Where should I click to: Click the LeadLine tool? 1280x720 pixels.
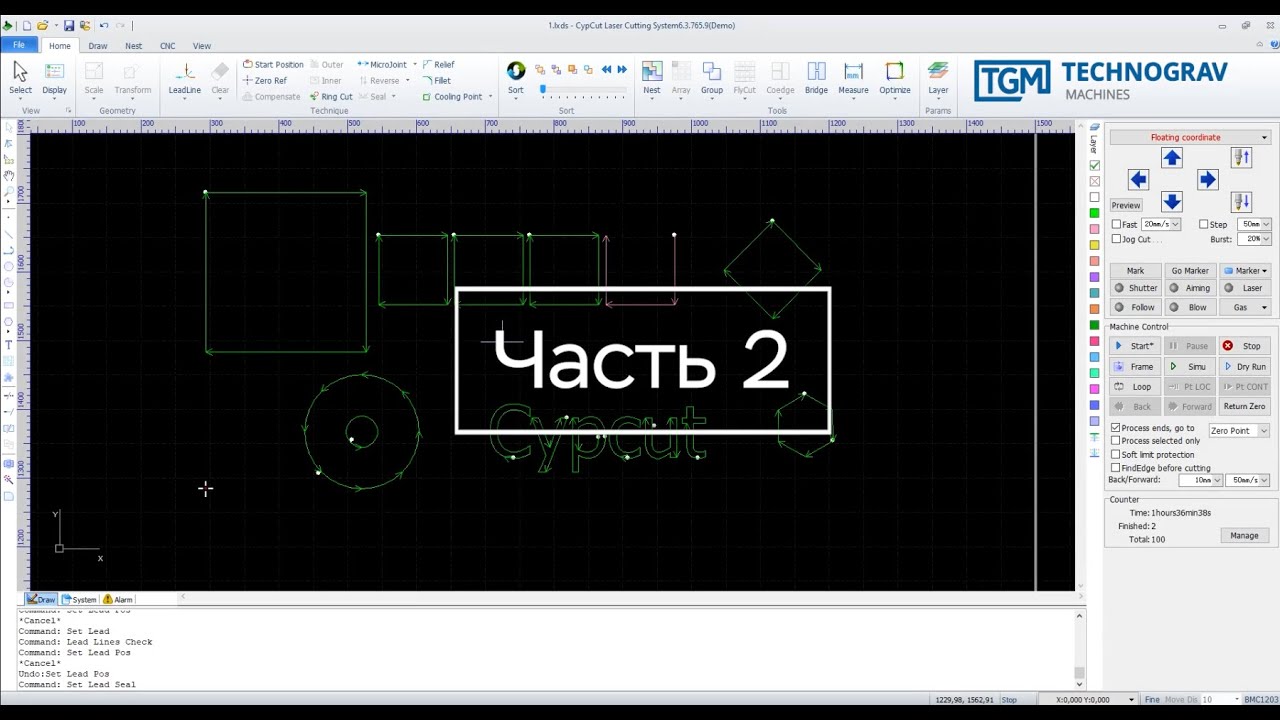(x=185, y=78)
